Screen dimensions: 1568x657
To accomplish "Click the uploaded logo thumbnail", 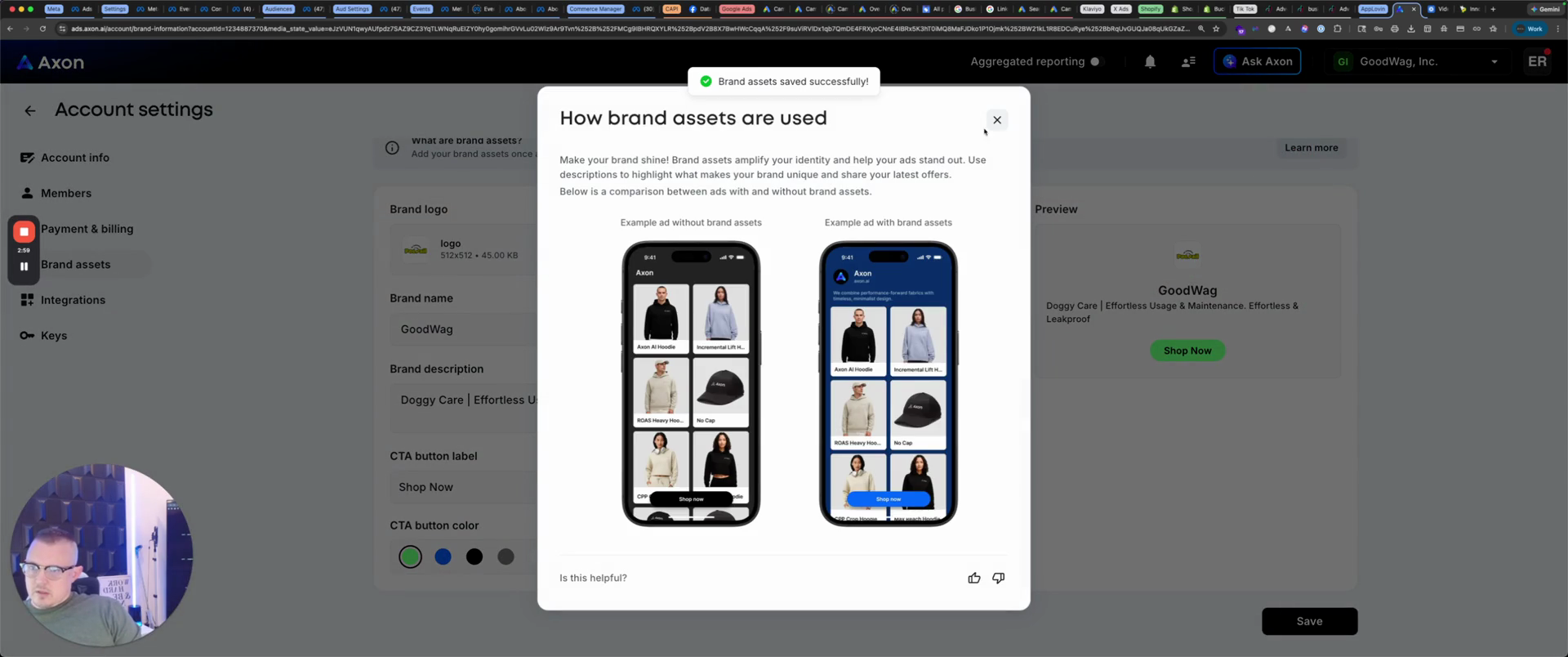I will point(416,249).
